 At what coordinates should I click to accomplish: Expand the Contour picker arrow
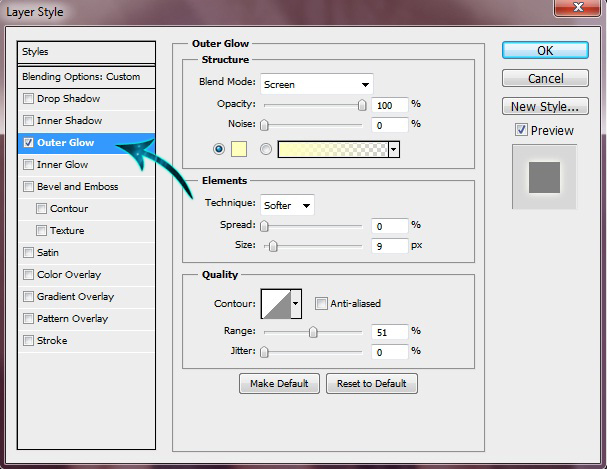tap(296, 304)
